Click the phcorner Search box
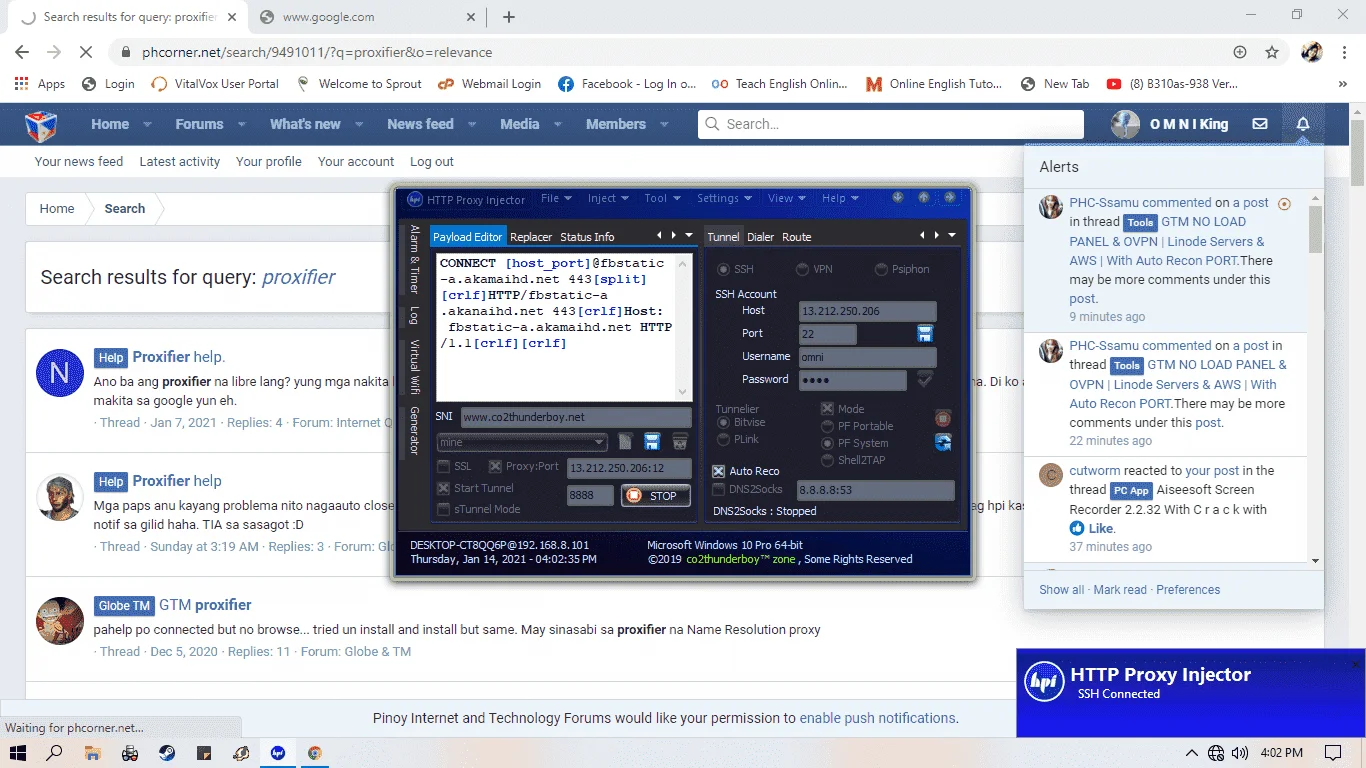The width and height of the screenshot is (1366, 768). tap(890, 124)
